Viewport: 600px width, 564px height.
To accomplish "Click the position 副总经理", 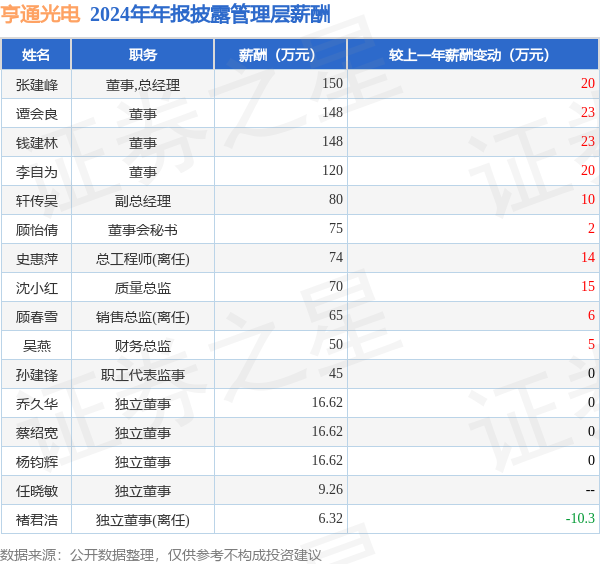I will coord(143,201).
